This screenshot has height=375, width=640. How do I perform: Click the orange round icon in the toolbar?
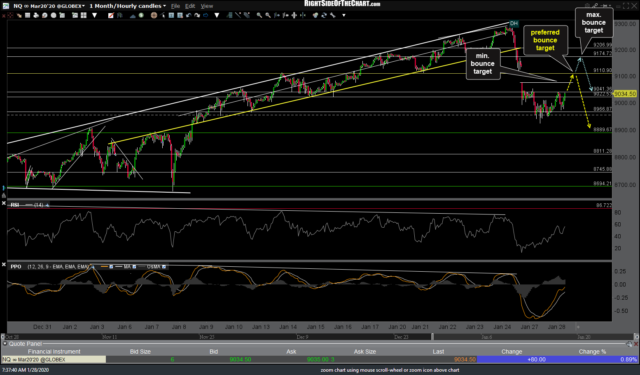point(154,15)
